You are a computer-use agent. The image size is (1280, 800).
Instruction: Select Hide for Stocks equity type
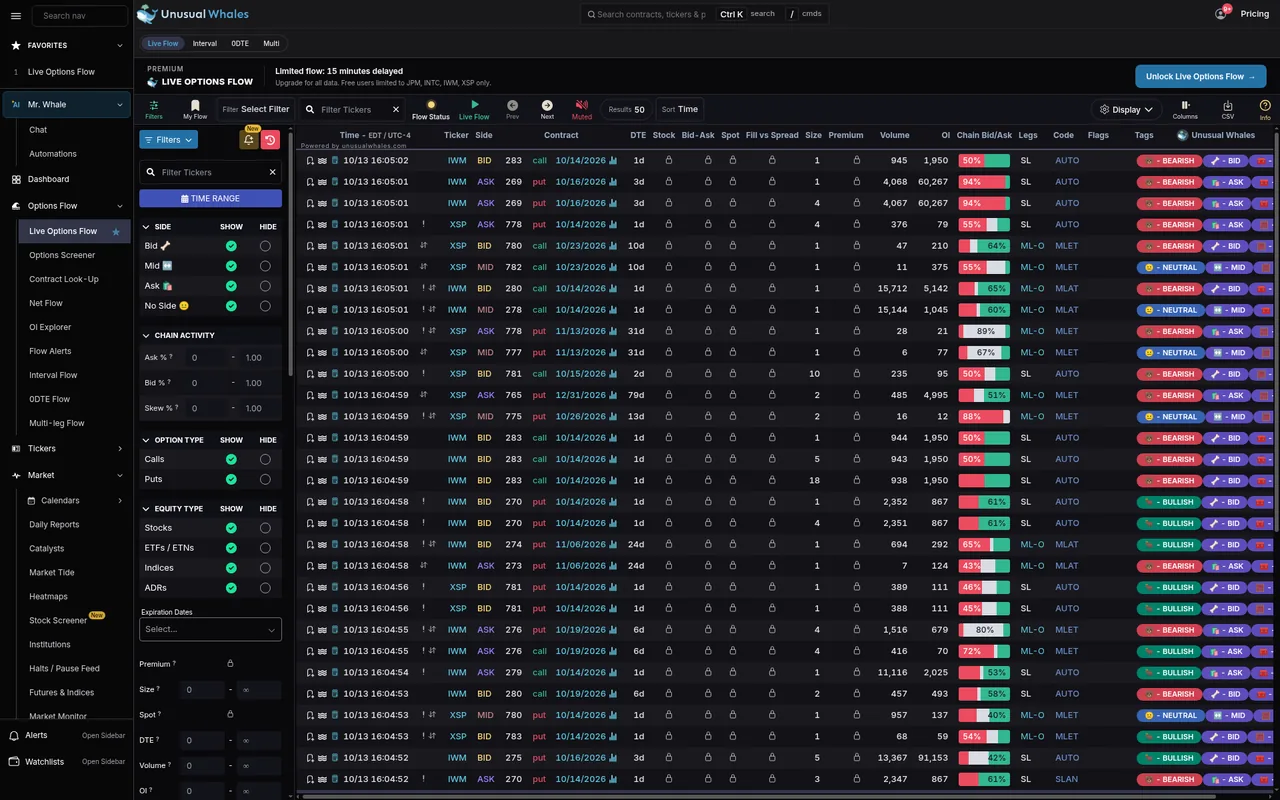(265, 528)
